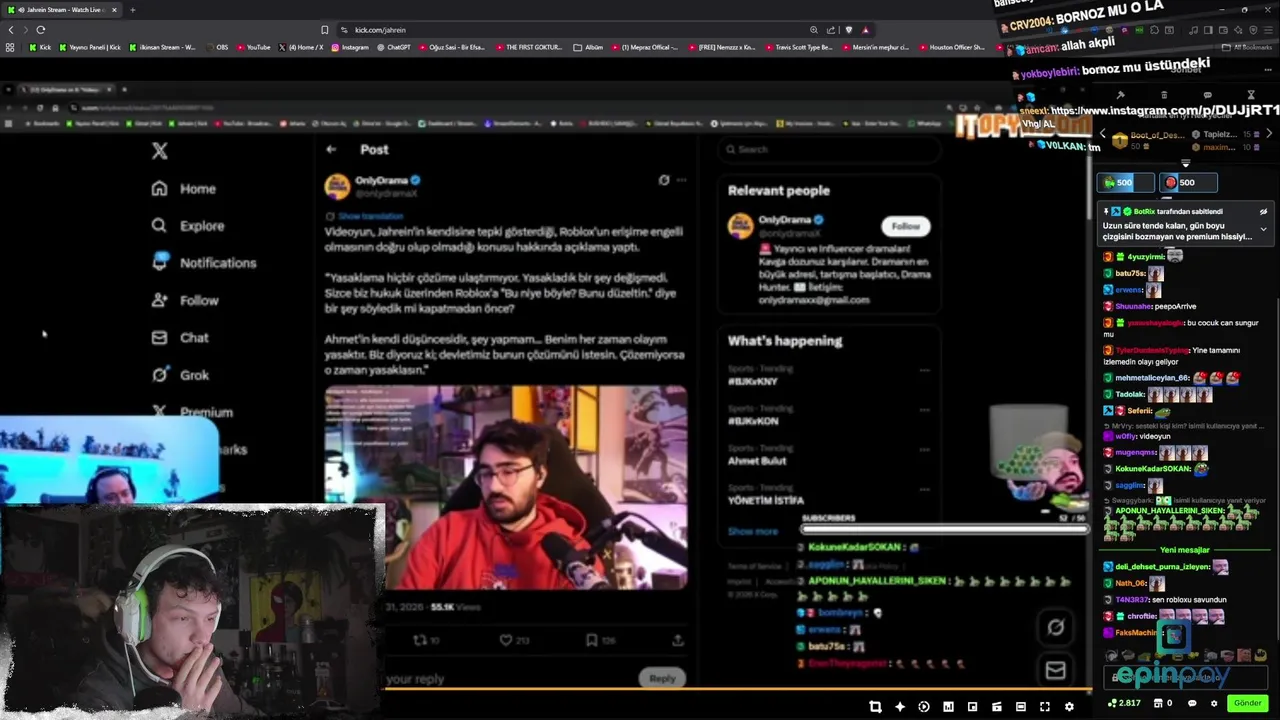Image resolution: width=1280 pixels, height=720 pixels.
Task: Open the chat emote bubble icon
Action: [1192, 703]
